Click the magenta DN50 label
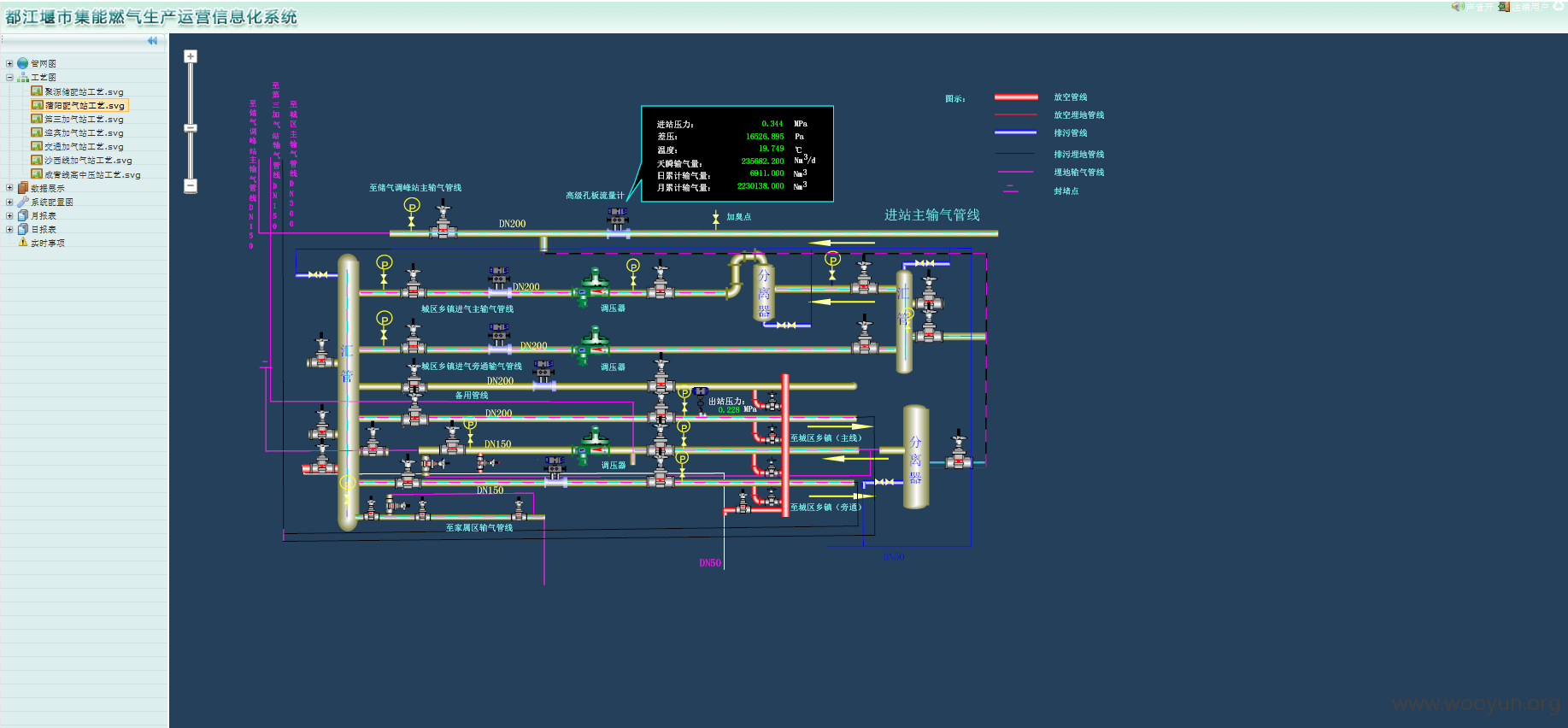This screenshot has width=1568, height=728. pos(710,563)
